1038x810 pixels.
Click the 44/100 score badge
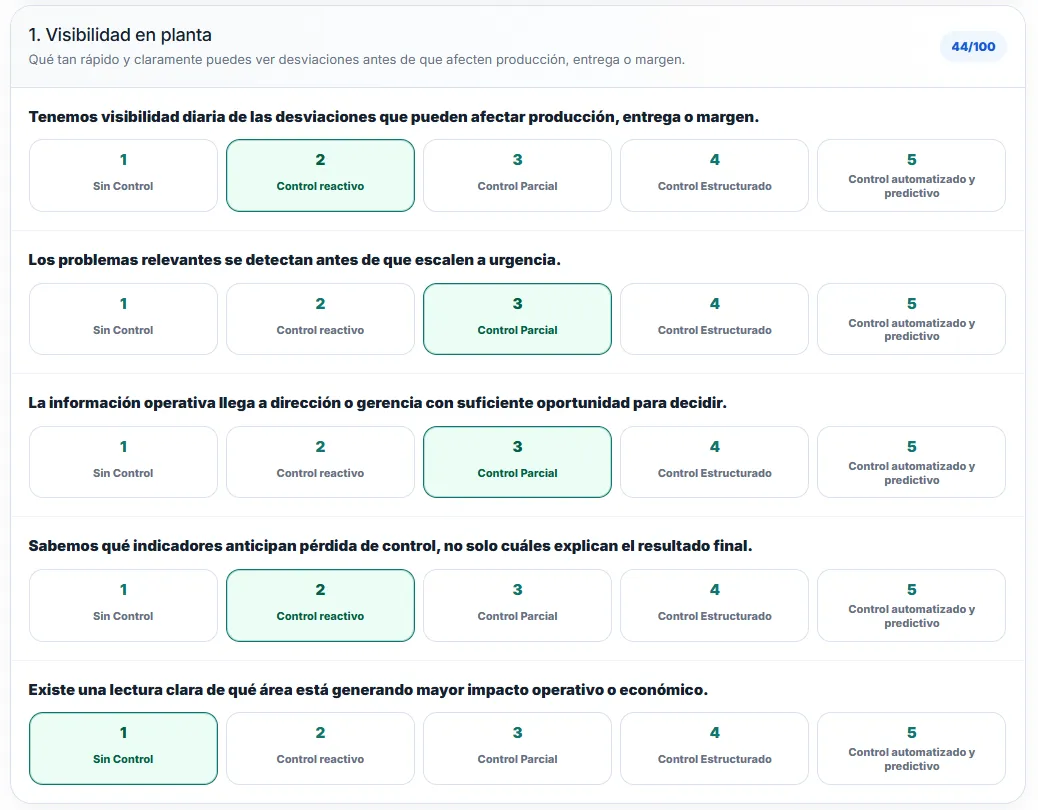(973, 46)
